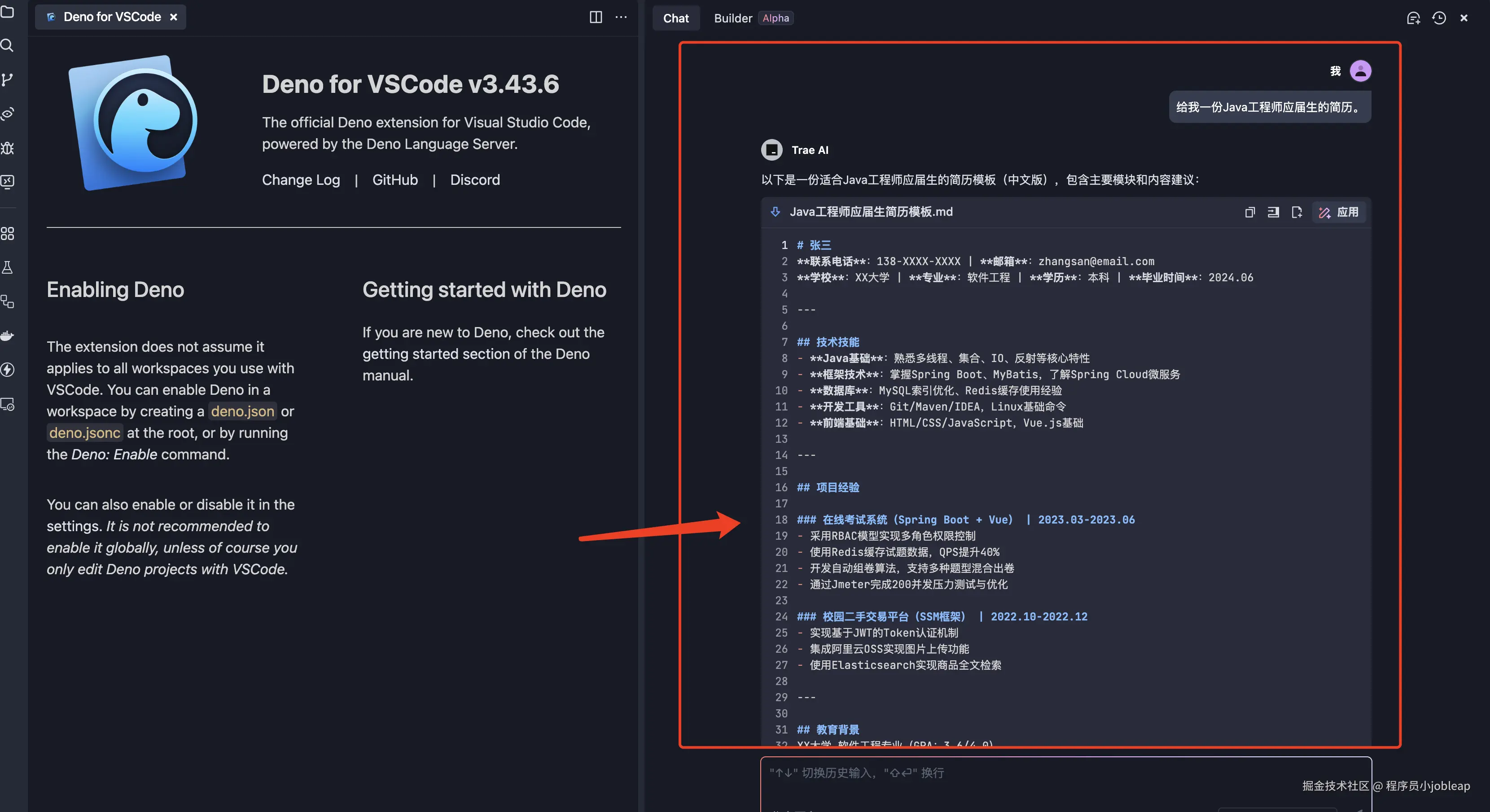
Task: Click the 应用 apply button
Action: click(x=1339, y=212)
